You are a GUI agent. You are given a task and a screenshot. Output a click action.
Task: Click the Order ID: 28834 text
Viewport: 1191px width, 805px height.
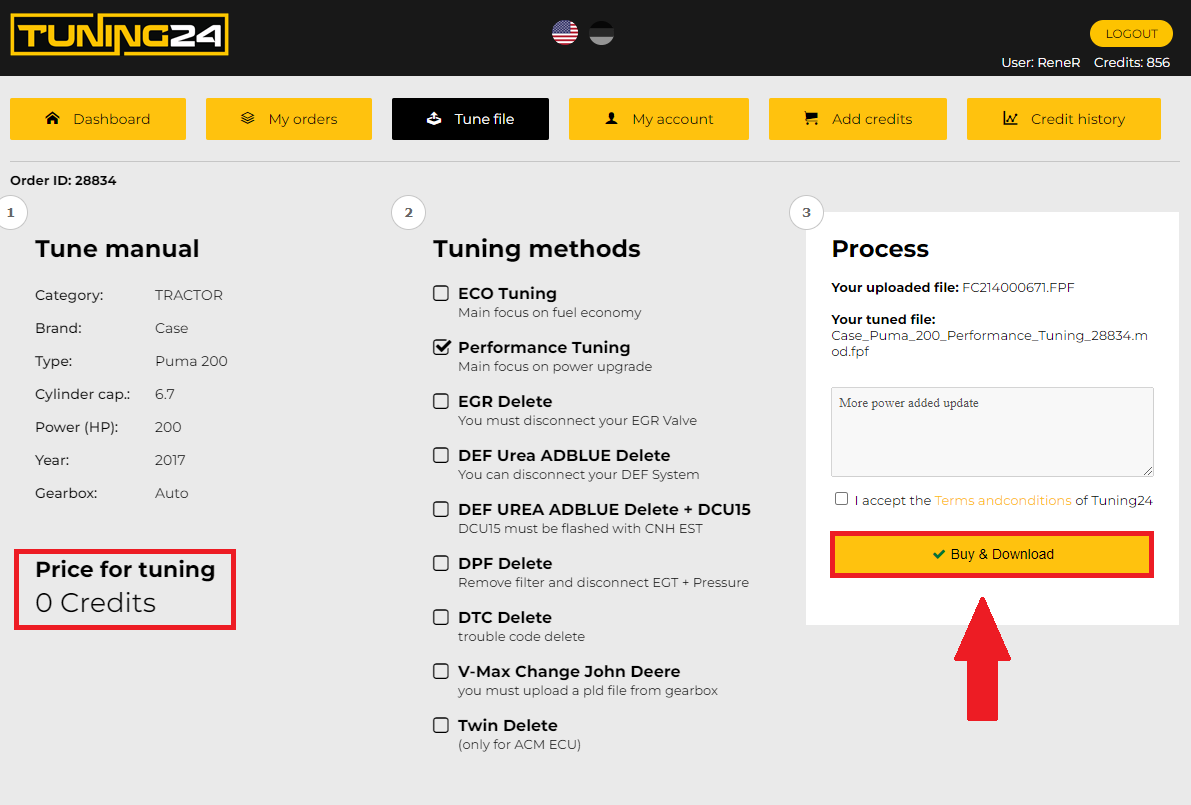tap(63, 181)
